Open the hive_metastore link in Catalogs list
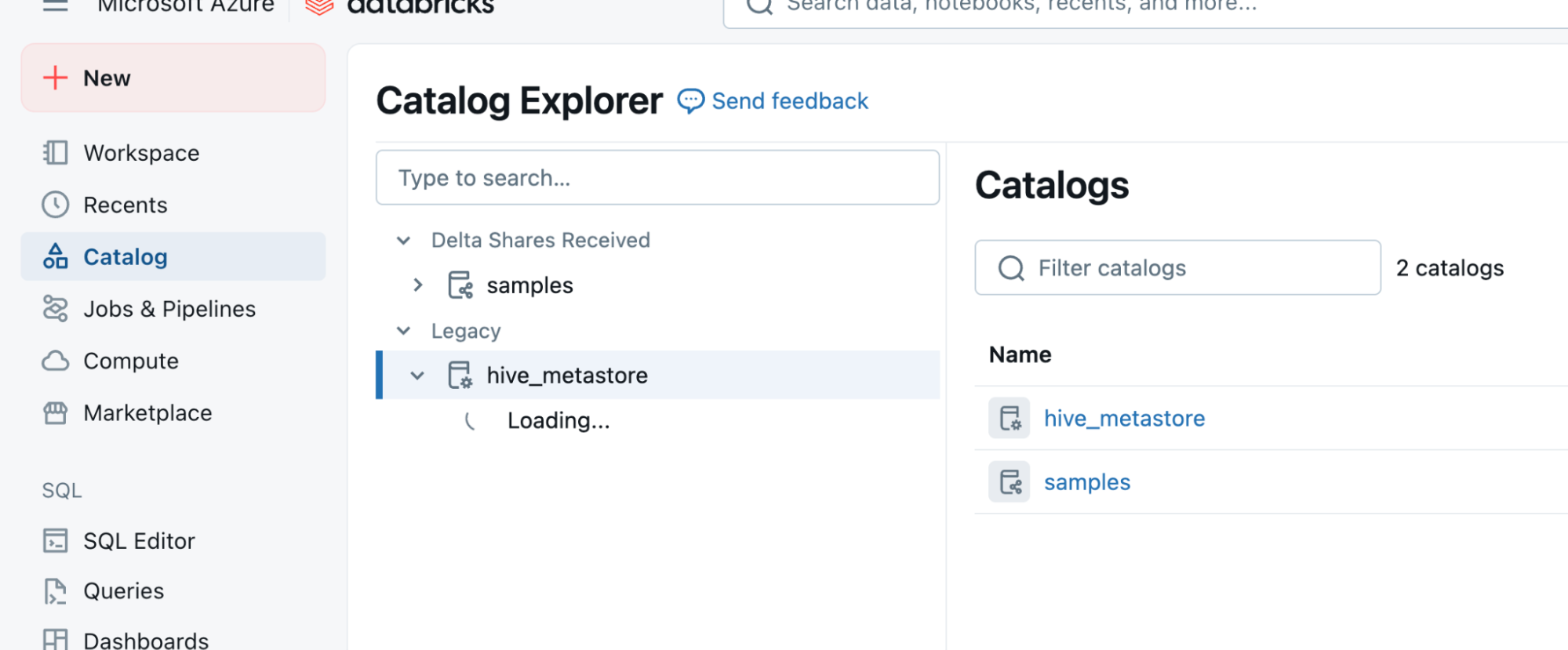Image resolution: width=1568 pixels, height=650 pixels. 1123,419
